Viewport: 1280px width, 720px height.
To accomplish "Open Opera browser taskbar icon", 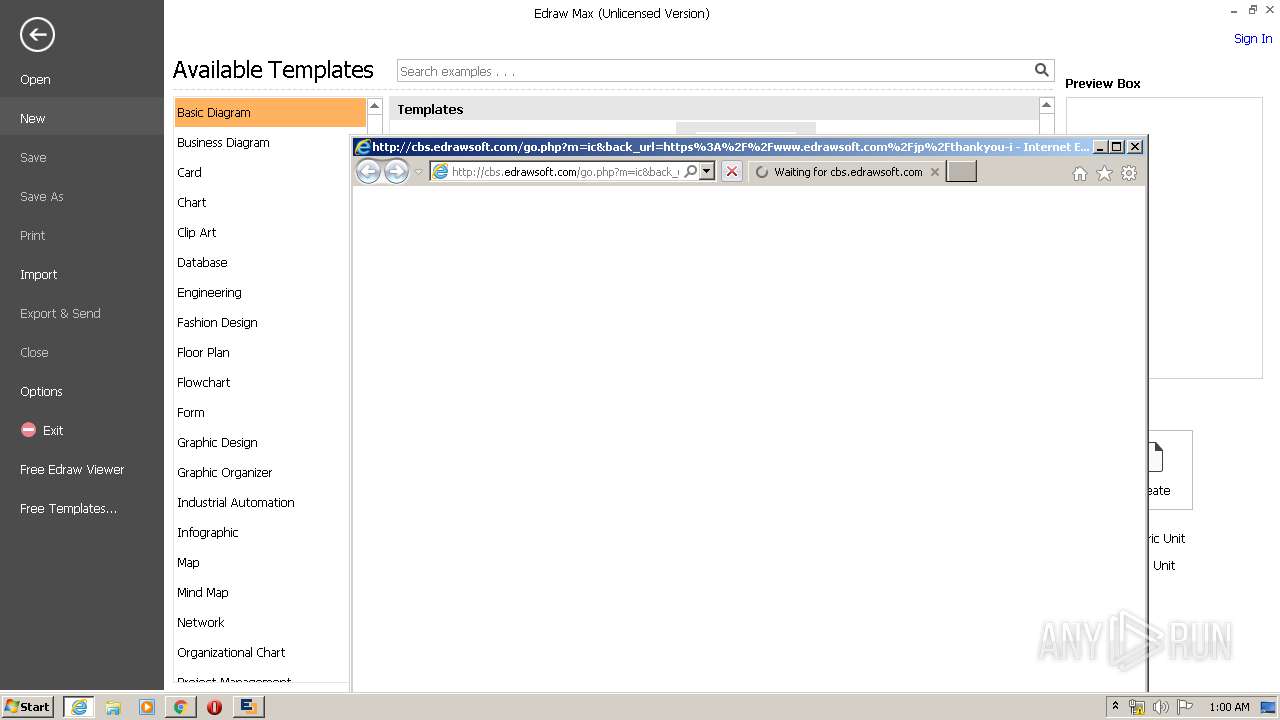I will tap(214, 707).
